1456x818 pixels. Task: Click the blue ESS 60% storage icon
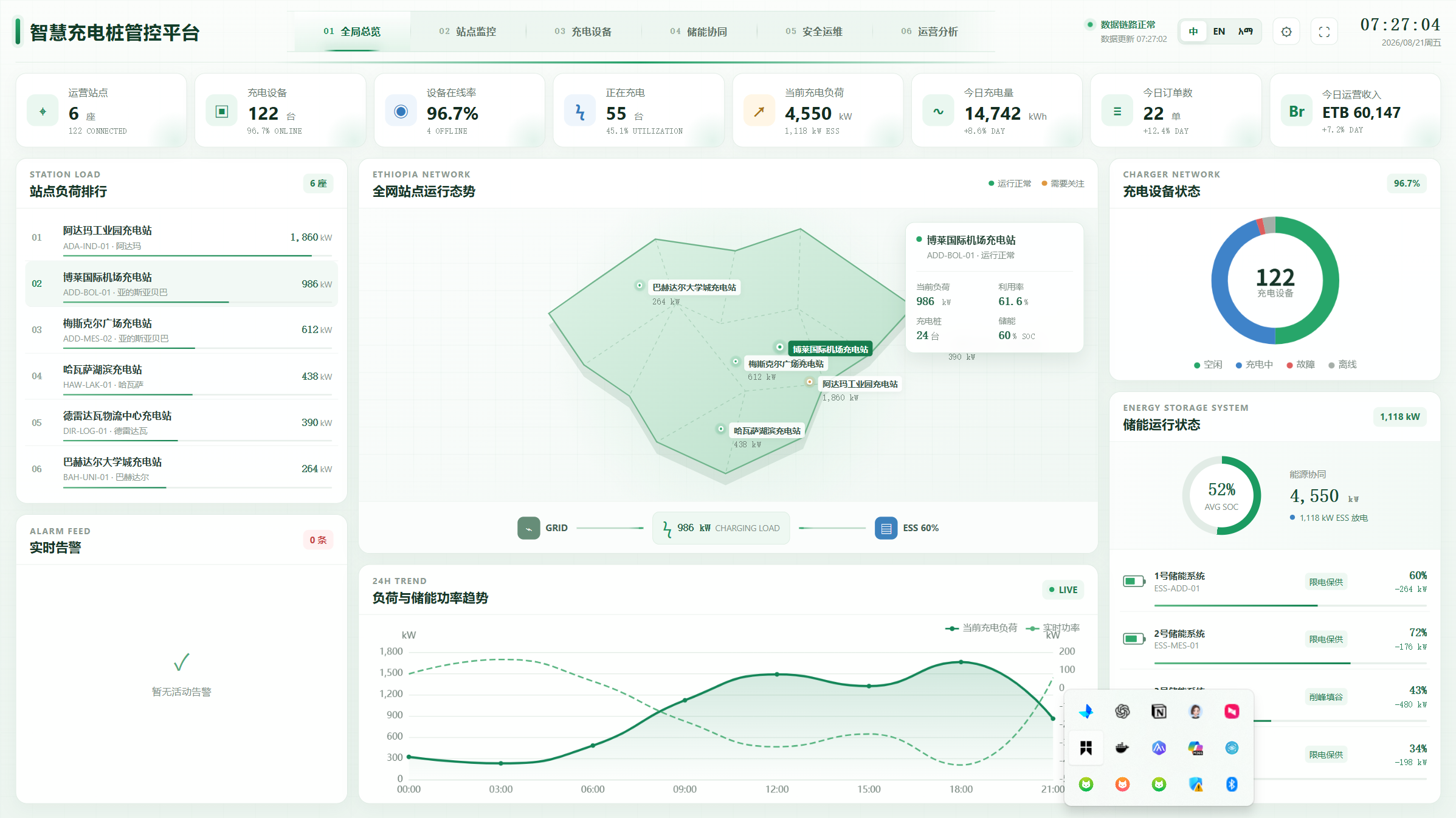pos(886,528)
